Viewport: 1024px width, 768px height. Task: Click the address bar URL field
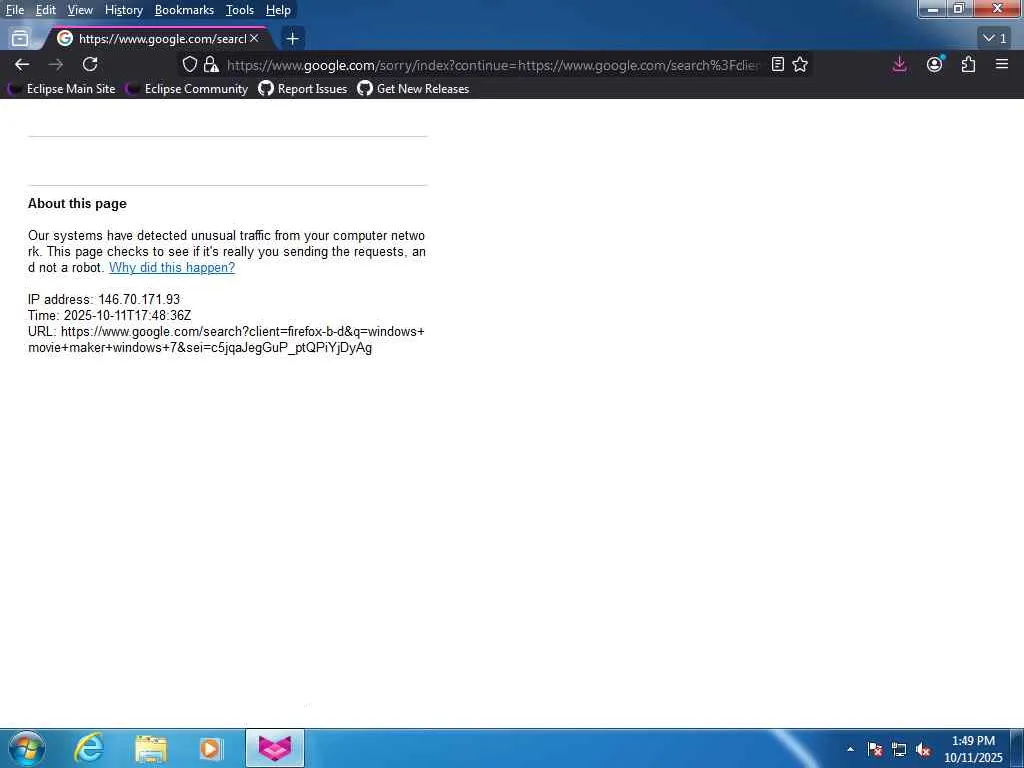pos(493,65)
